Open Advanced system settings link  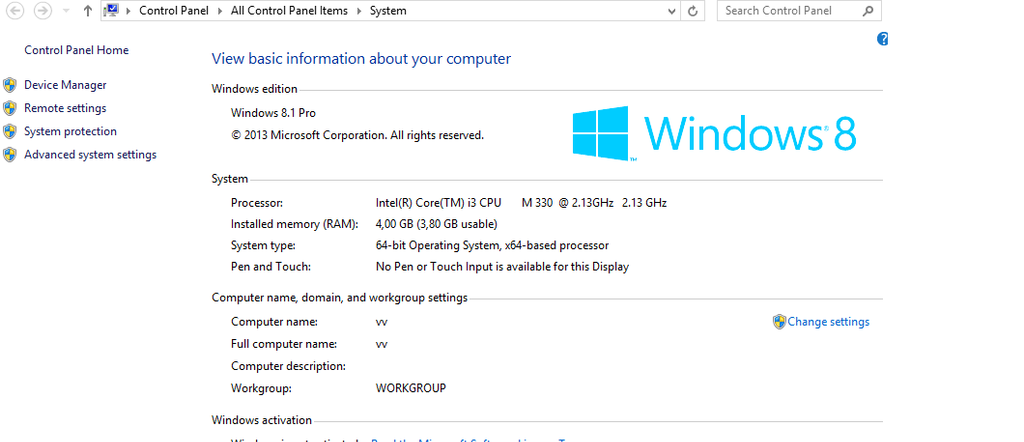90,155
